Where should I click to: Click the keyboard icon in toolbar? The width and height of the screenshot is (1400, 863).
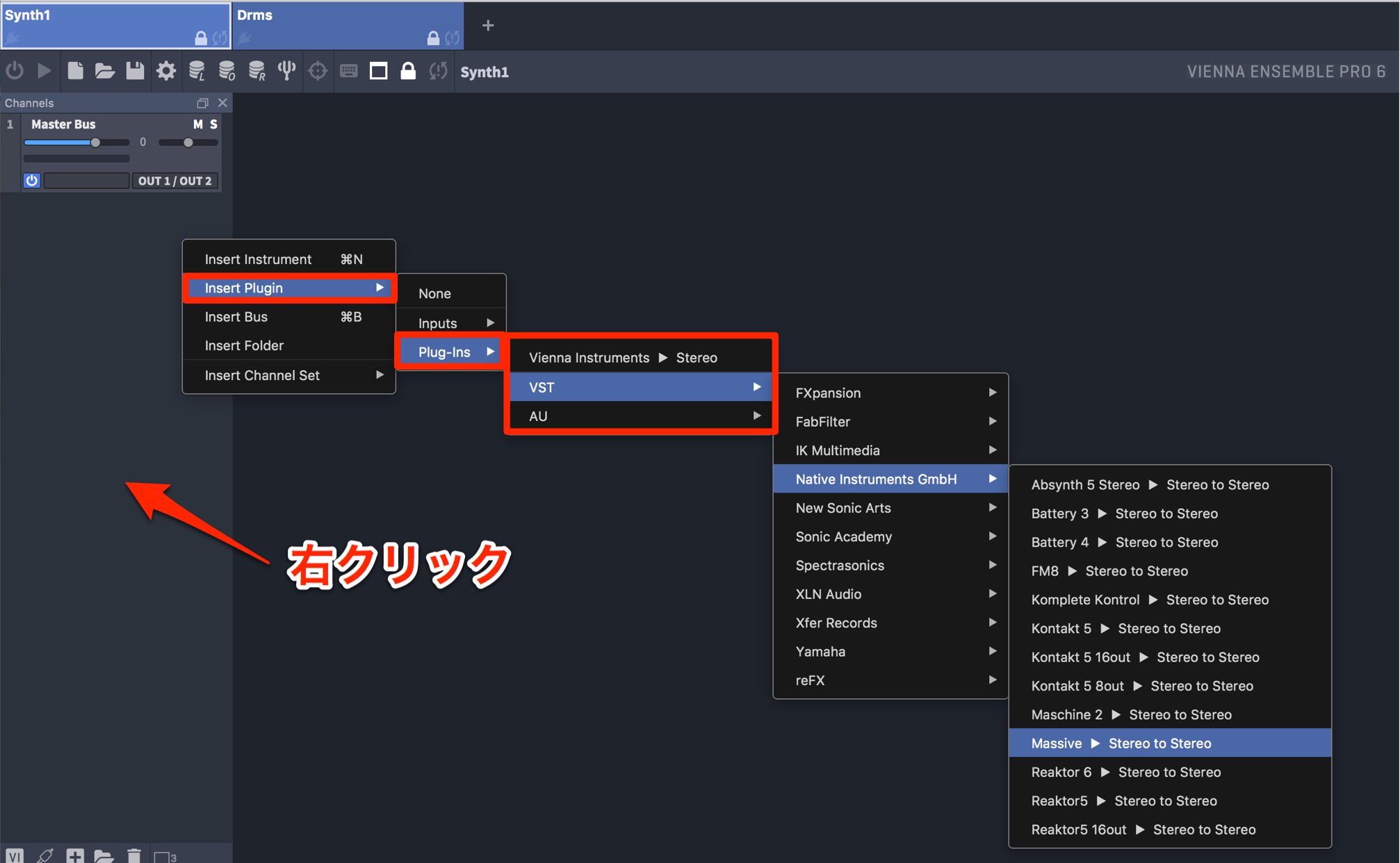click(x=349, y=71)
